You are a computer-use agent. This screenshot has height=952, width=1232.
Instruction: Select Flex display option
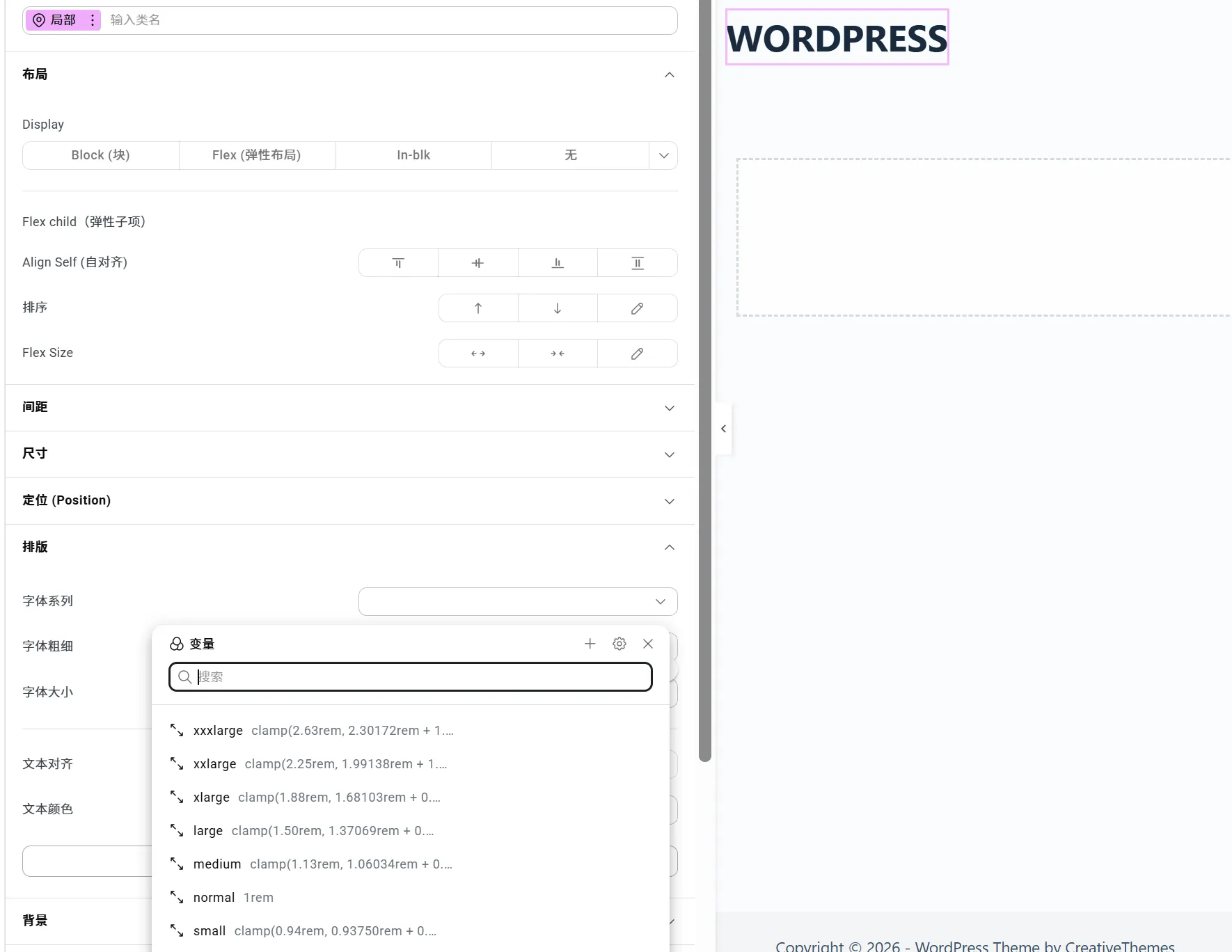[257, 155]
